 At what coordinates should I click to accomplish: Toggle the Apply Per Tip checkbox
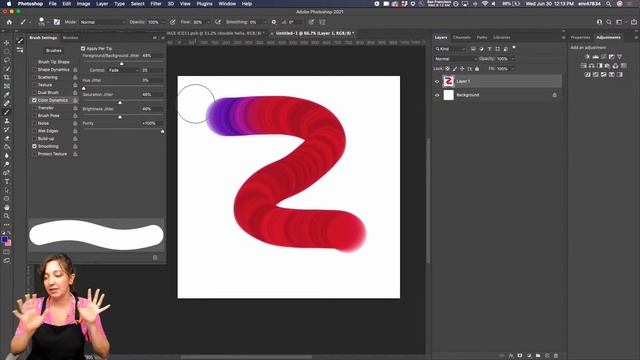(x=83, y=48)
